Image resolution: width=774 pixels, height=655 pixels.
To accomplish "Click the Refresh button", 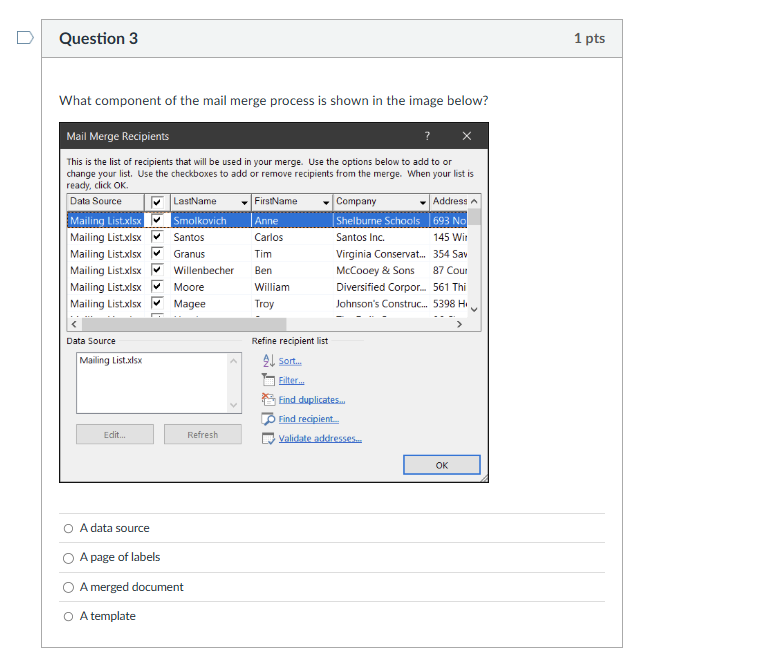I will tap(202, 434).
